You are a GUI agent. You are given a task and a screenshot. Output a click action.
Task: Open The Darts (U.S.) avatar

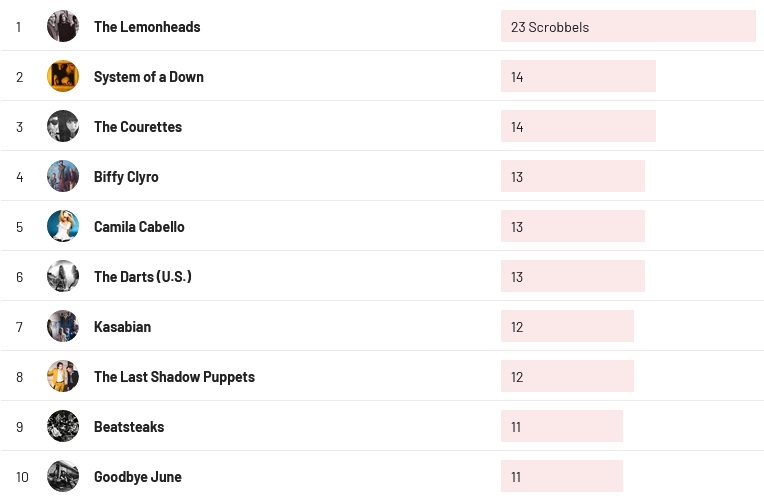point(63,276)
